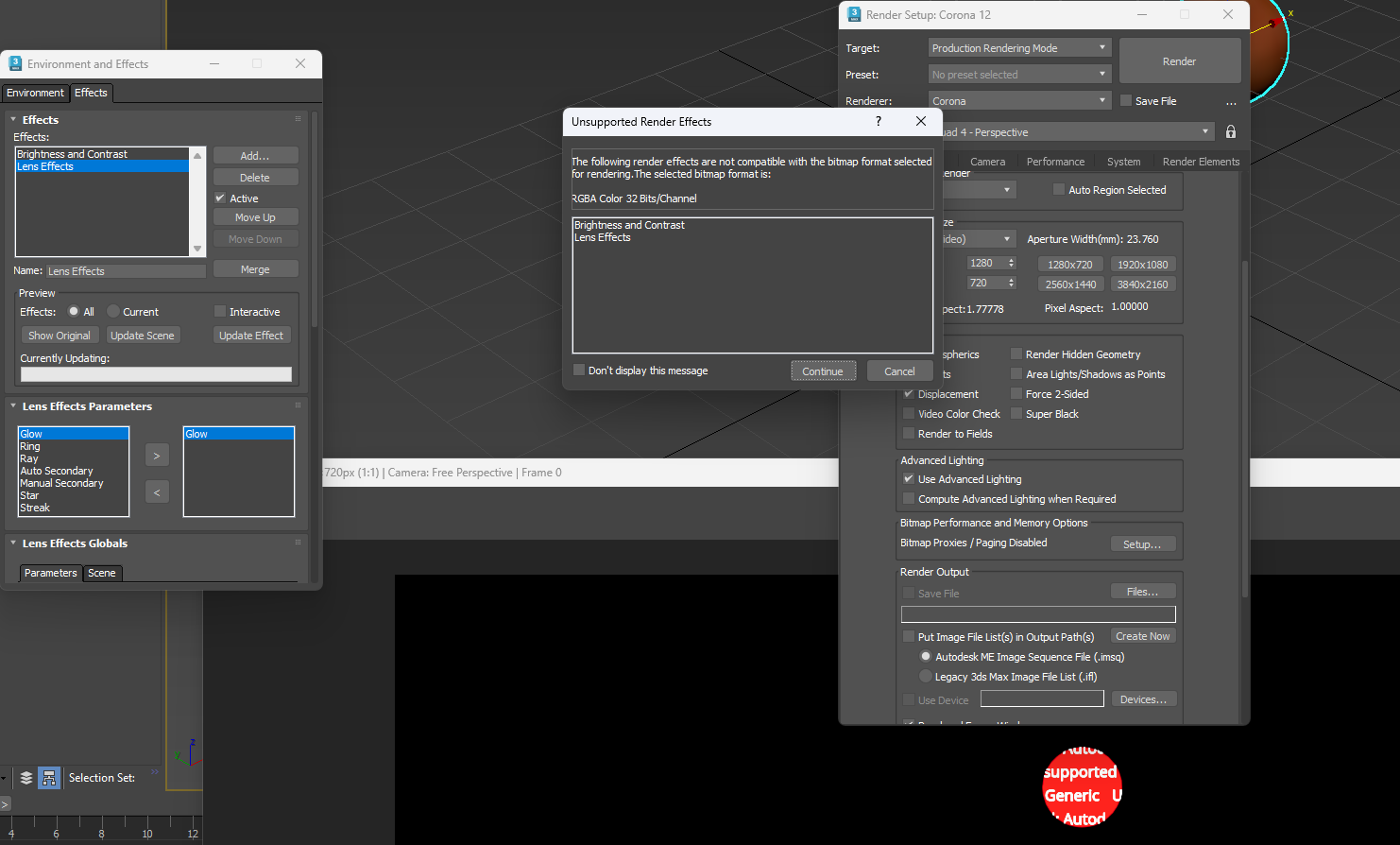Screen dimensions: 1400x845
Task: Open the ellipsis button beside Save File
Action: [x=1231, y=102]
